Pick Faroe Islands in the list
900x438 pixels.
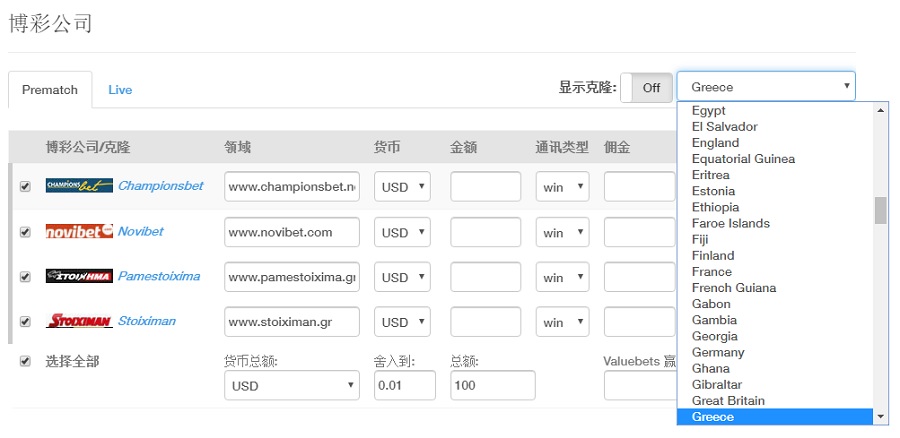click(775, 223)
